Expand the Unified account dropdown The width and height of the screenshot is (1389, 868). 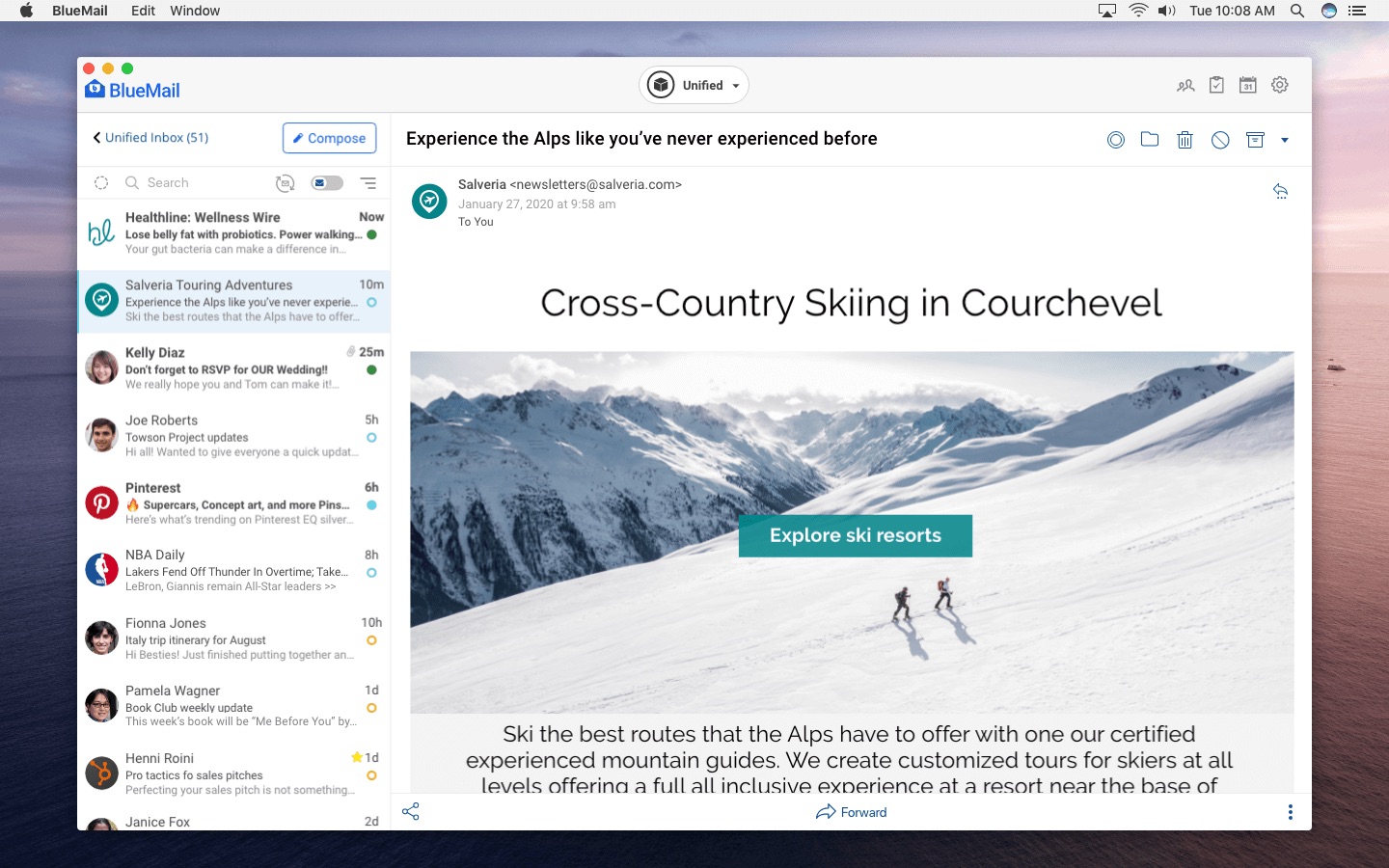pos(694,85)
